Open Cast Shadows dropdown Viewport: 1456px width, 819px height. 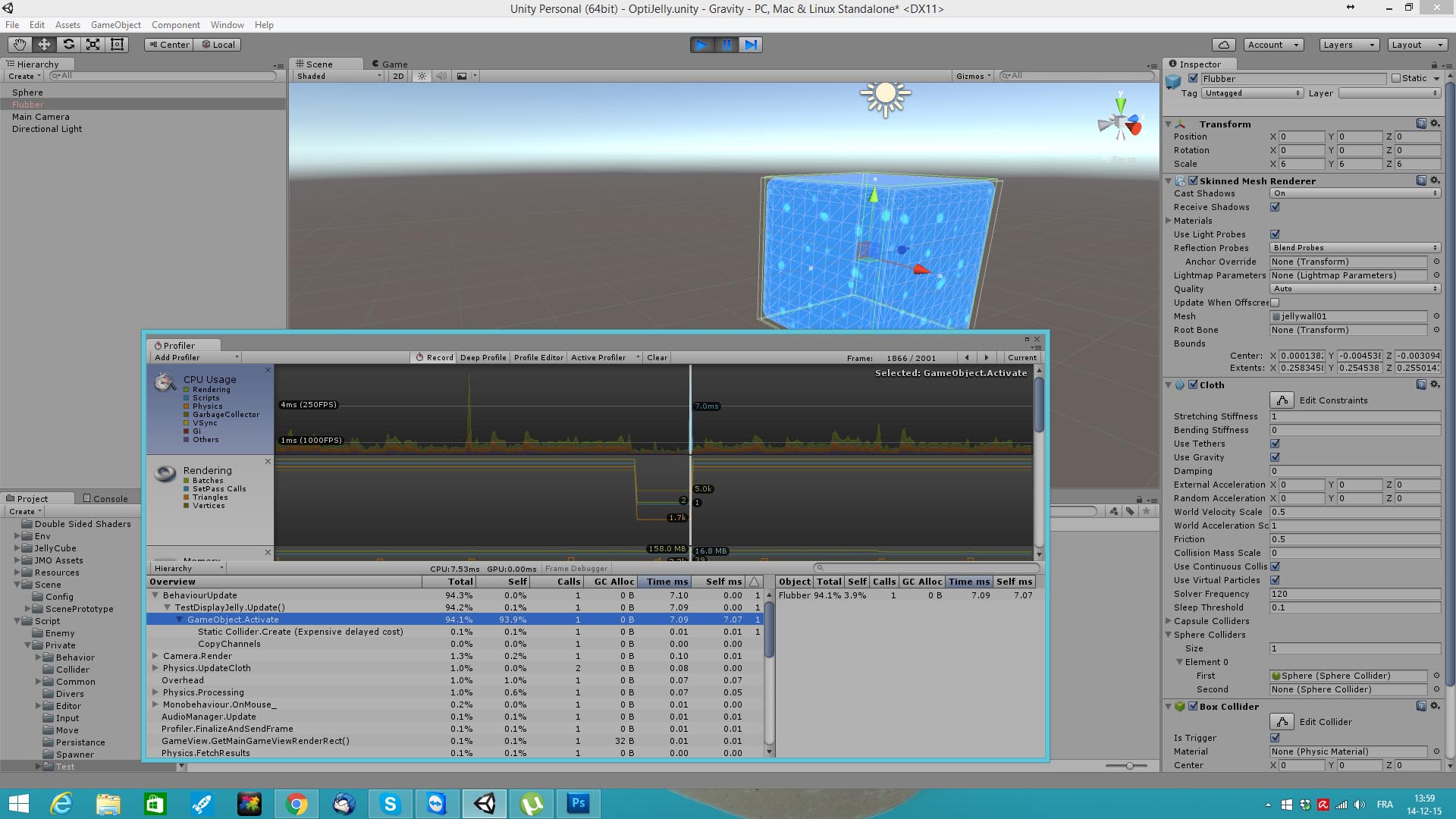(1355, 193)
